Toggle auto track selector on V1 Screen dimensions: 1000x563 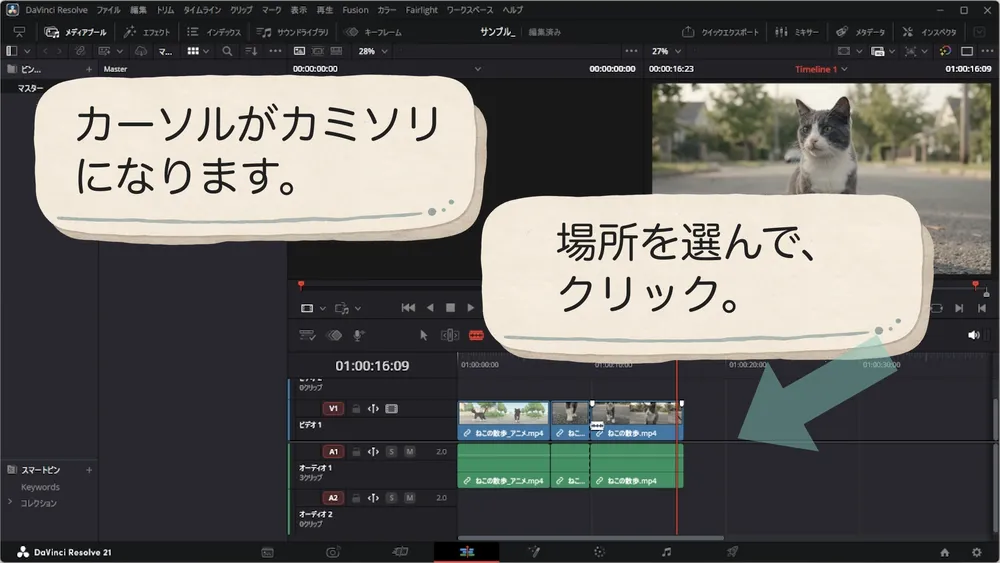pyautogui.click(x=373, y=409)
